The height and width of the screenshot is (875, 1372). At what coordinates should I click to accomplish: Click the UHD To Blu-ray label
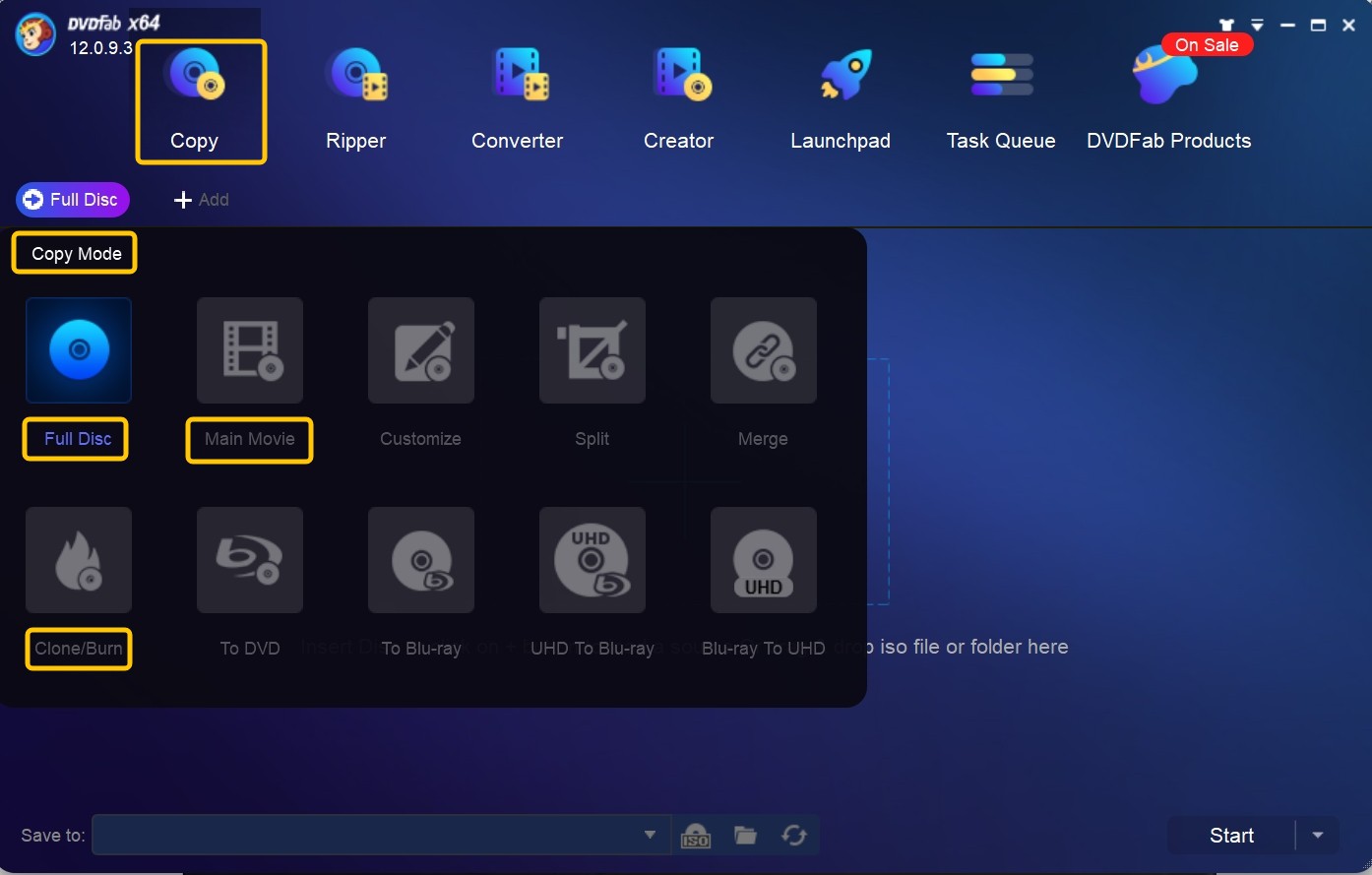point(592,649)
